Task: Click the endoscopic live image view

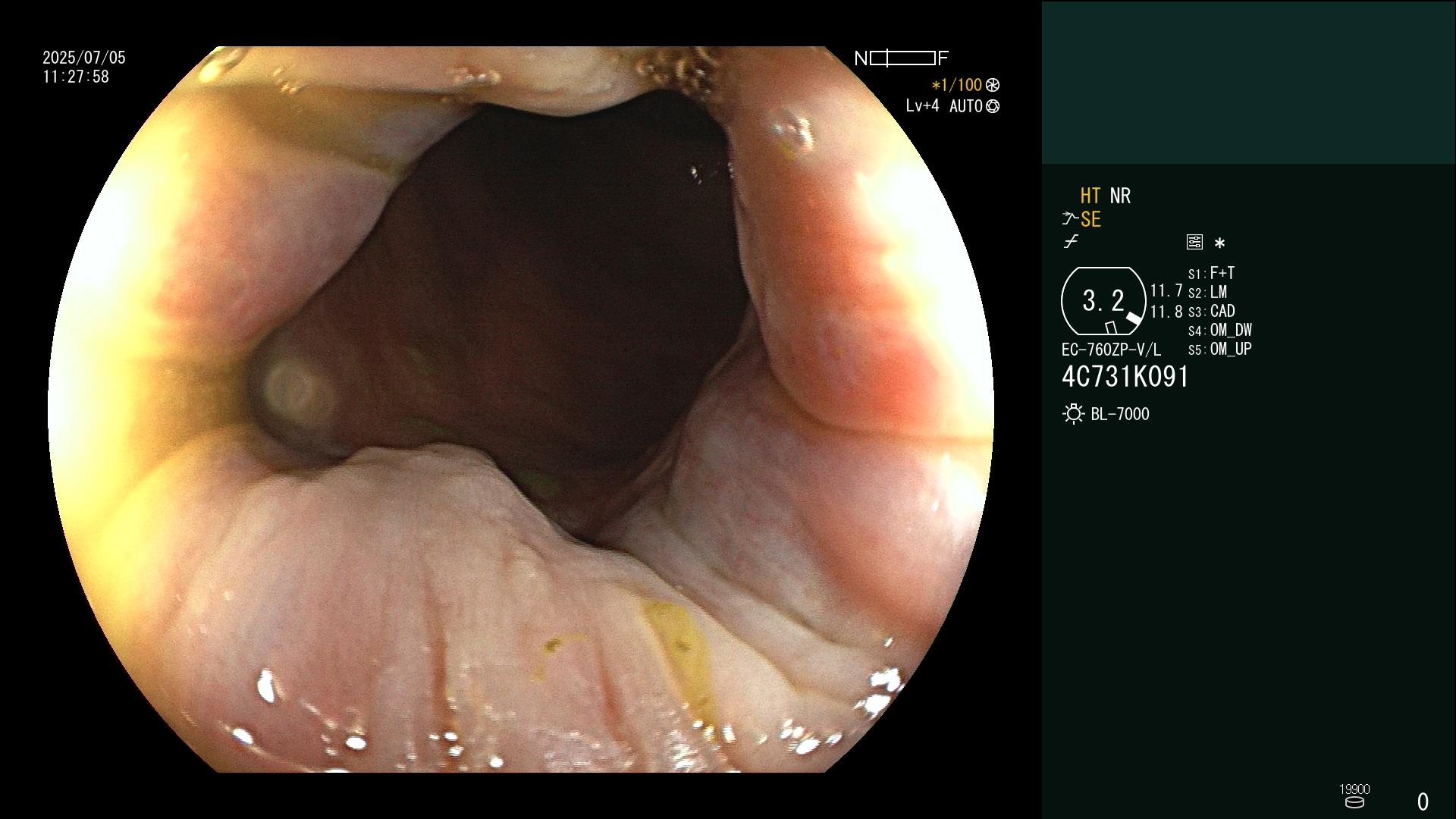Action: pyautogui.click(x=520, y=409)
